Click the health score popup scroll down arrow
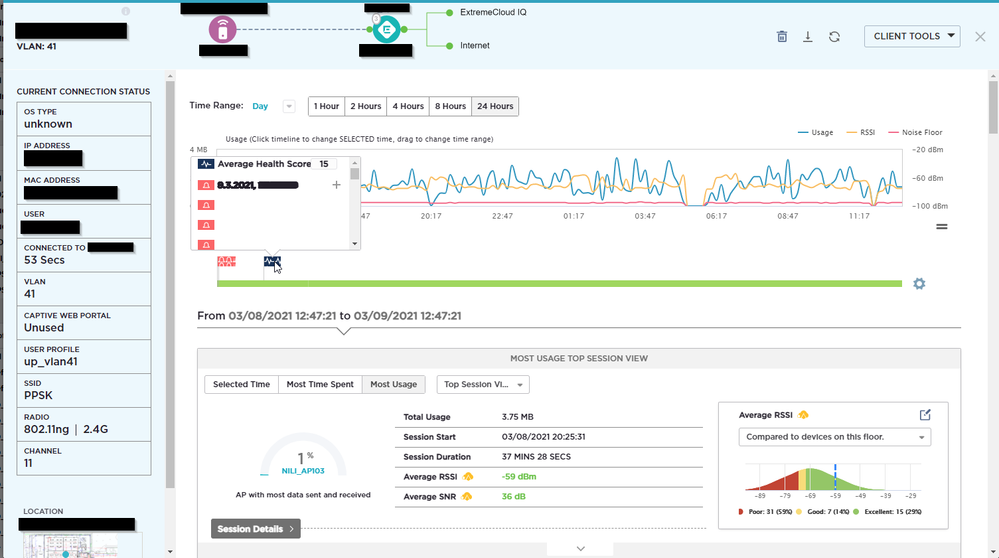Screen dimensions: 999x558 click(355, 244)
